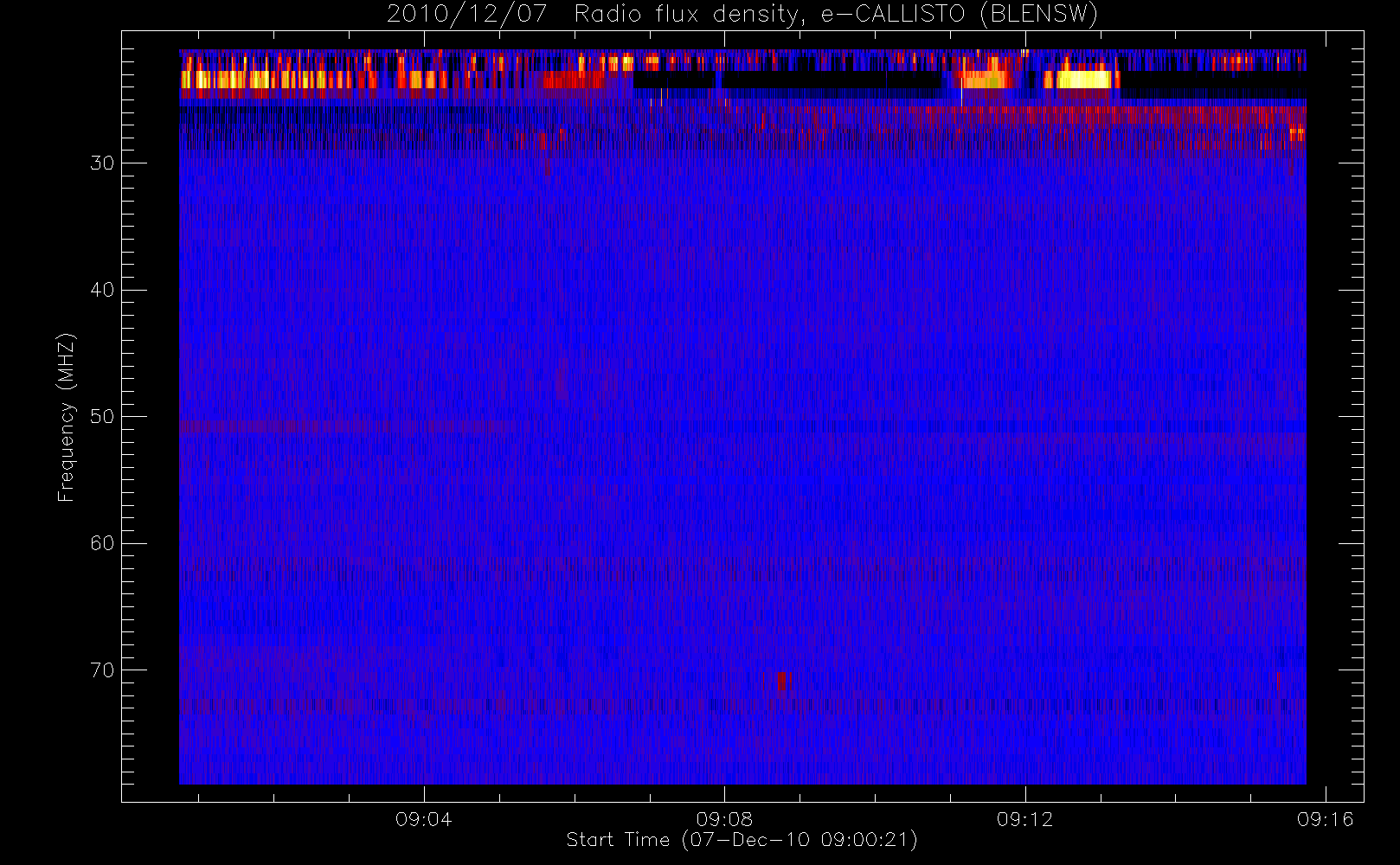Click the 09:08 time tick label

(x=724, y=819)
